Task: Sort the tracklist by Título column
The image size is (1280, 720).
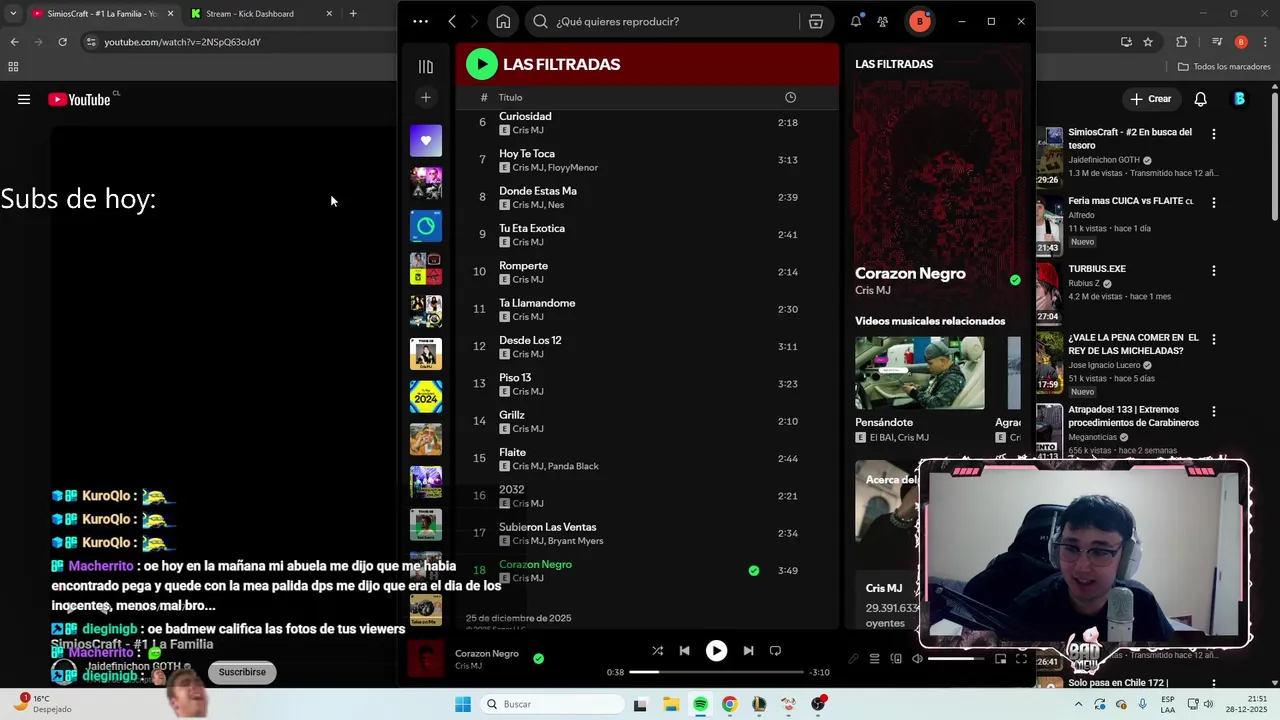Action: click(x=511, y=97)
